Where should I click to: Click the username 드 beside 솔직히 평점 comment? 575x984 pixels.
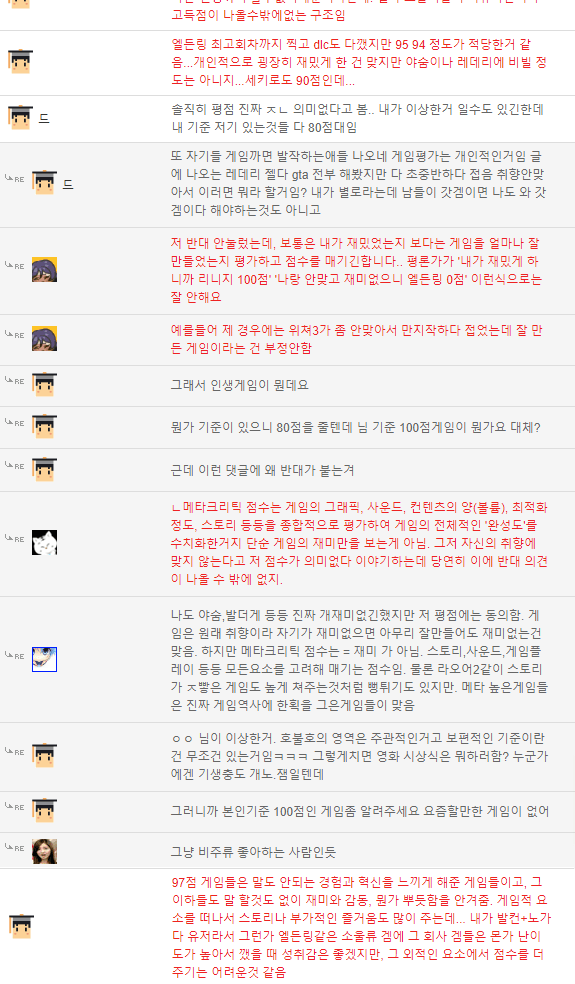(x=44, y=118)
